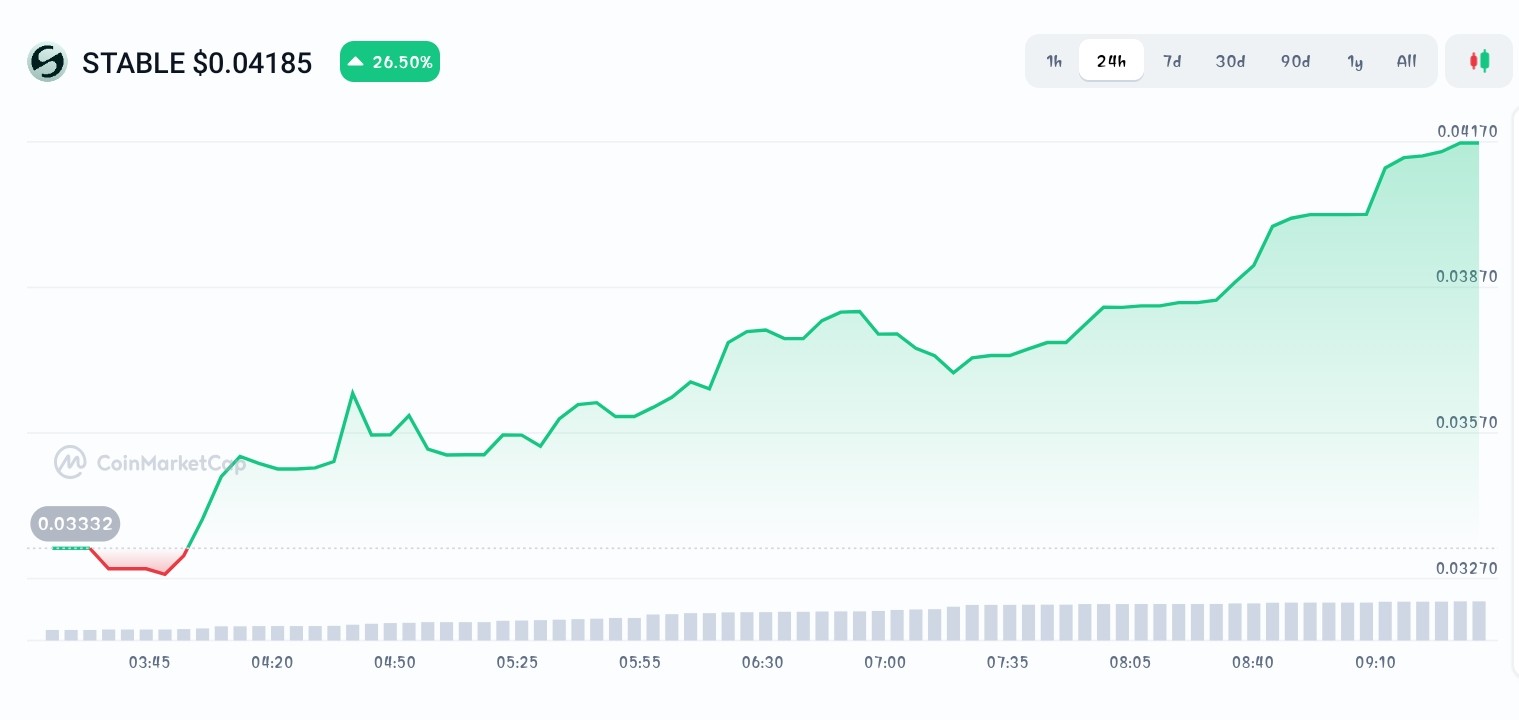Switch to candlestick chart view
Screen dimensions: 1519x720
(x=1479, y=61)
